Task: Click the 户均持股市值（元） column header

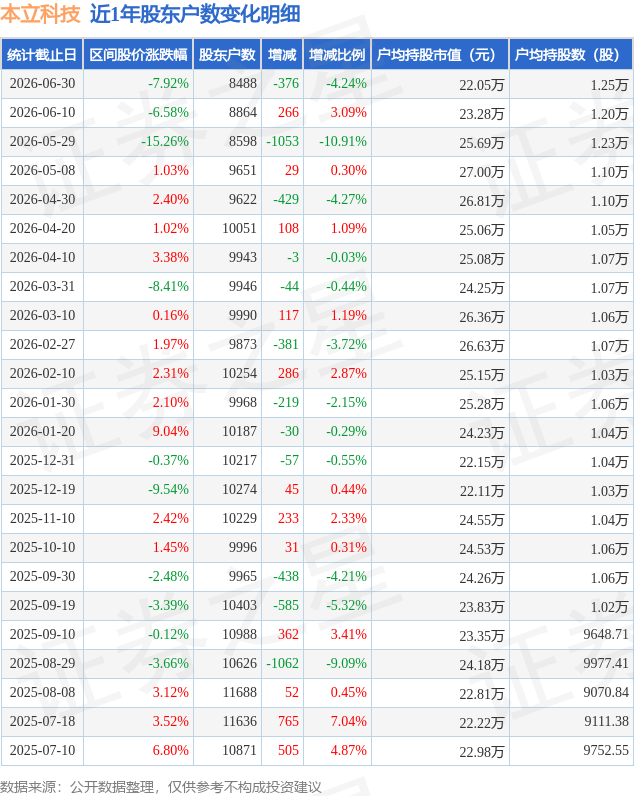Action: point(440,54)
